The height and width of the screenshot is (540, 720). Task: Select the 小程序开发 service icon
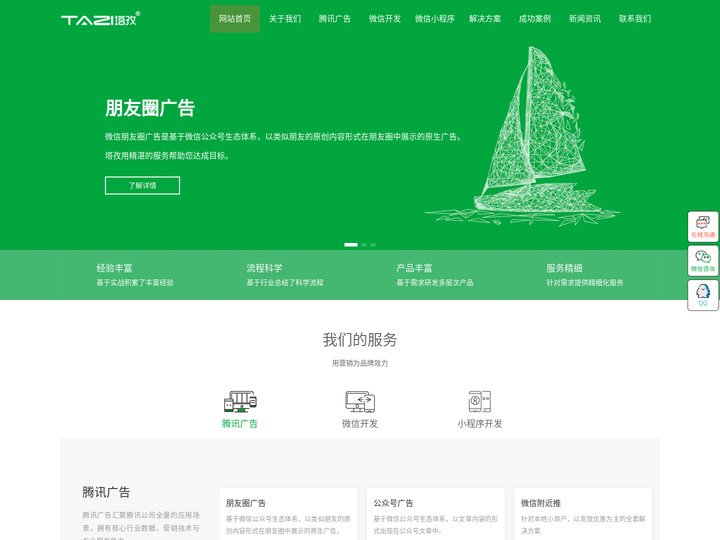click(479, 401)
